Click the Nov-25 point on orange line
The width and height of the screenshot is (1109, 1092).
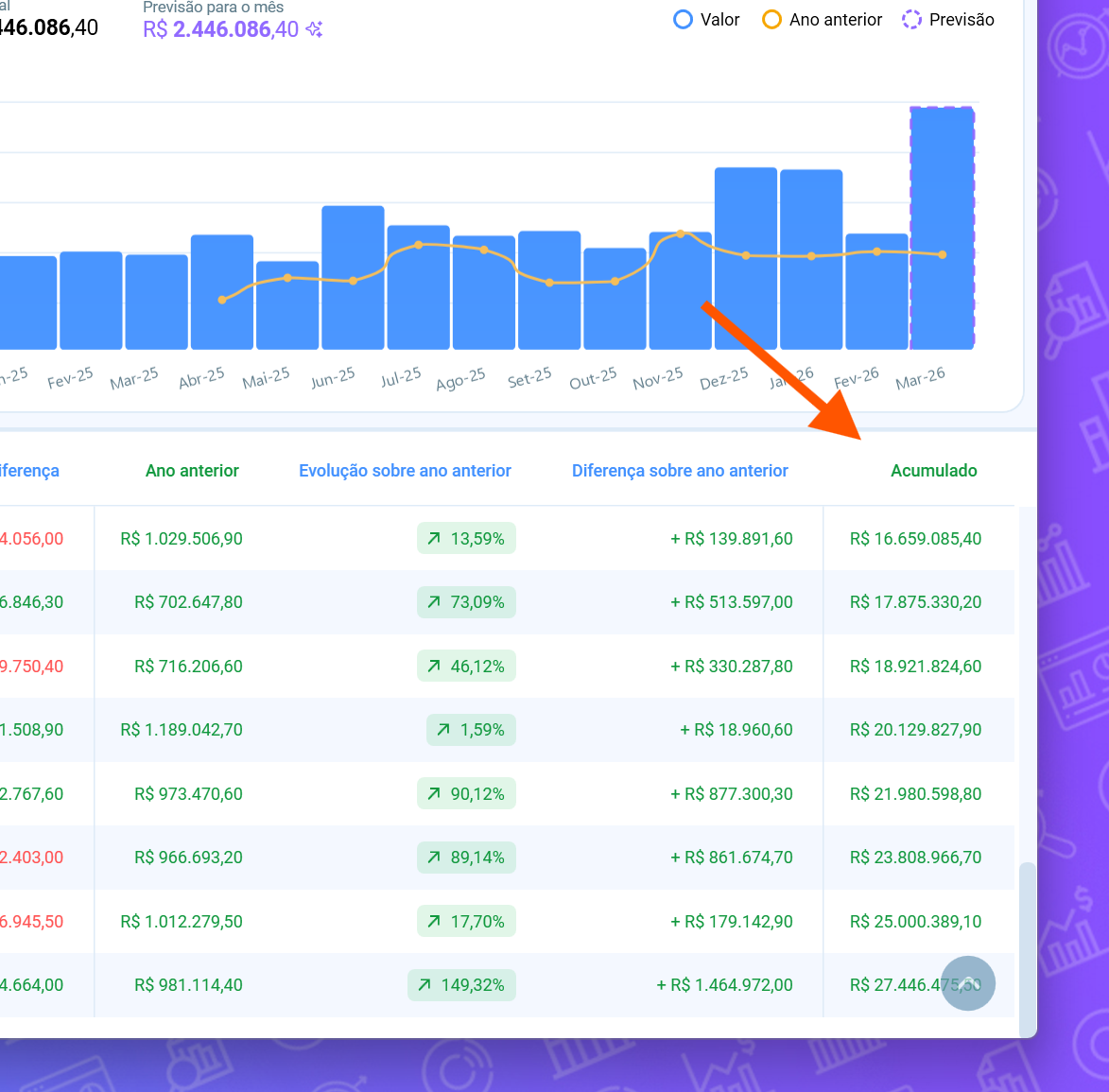click(x=681, y=234)
